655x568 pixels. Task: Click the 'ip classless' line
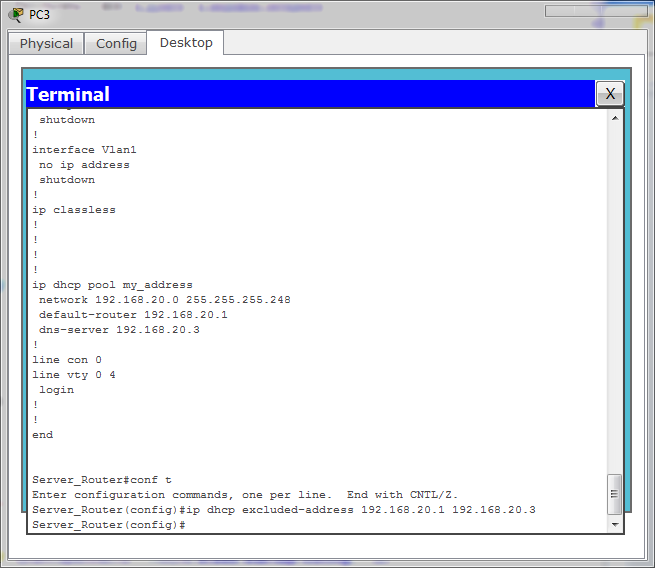tap(74, 210)
